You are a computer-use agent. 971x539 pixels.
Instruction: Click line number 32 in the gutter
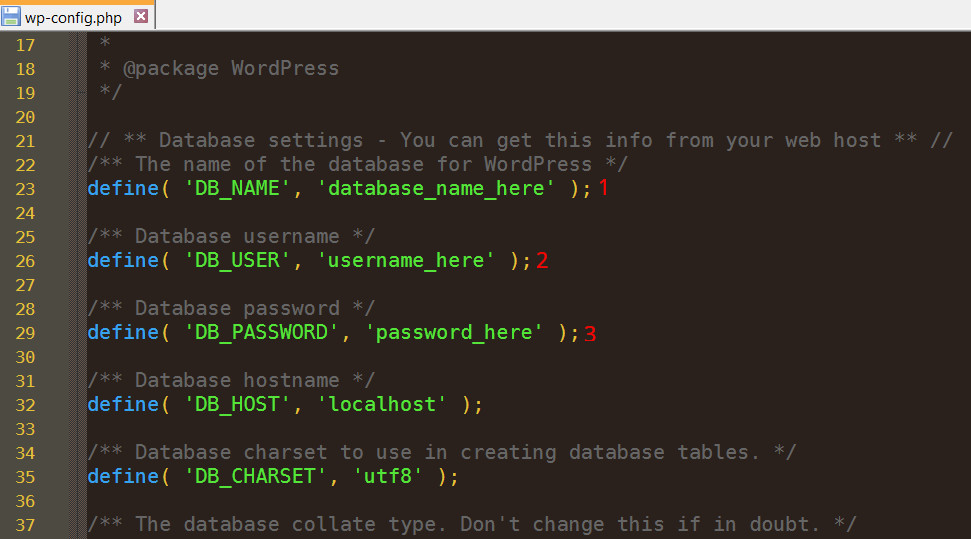25,405
